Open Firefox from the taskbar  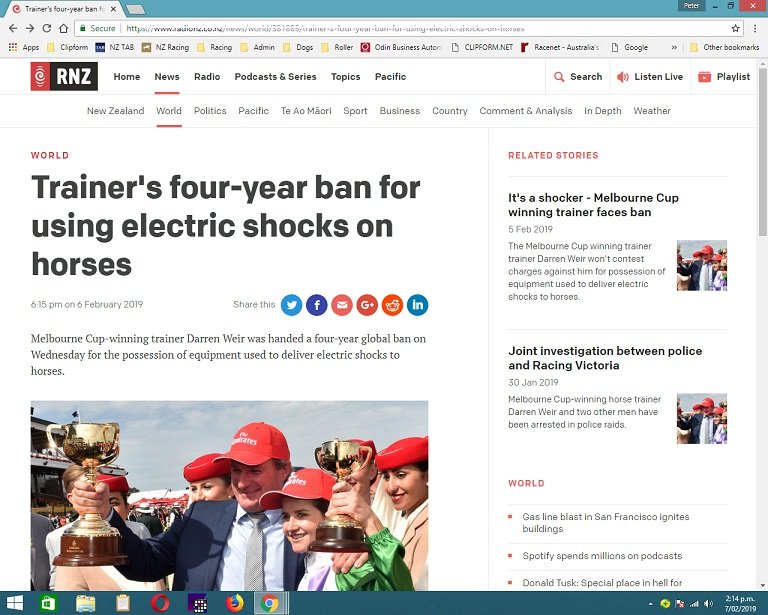(x=234, y=603)
